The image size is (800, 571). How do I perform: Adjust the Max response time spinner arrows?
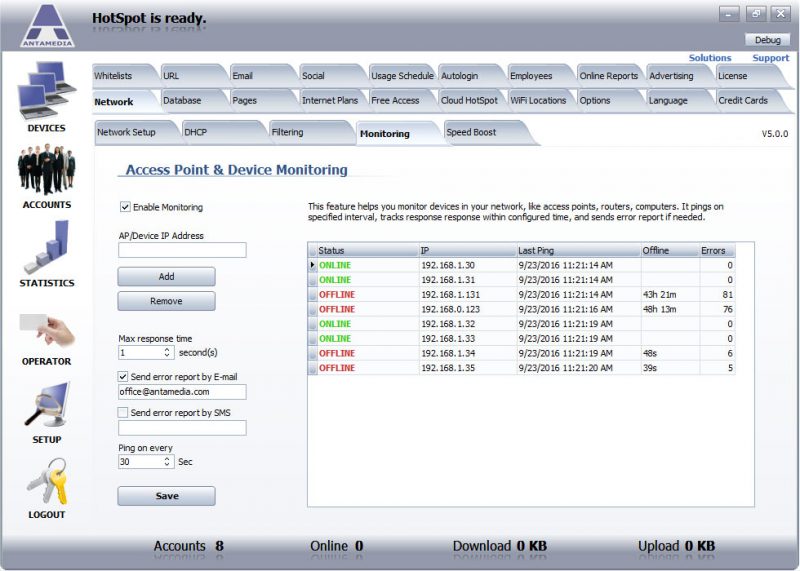(x=167, y=352)
